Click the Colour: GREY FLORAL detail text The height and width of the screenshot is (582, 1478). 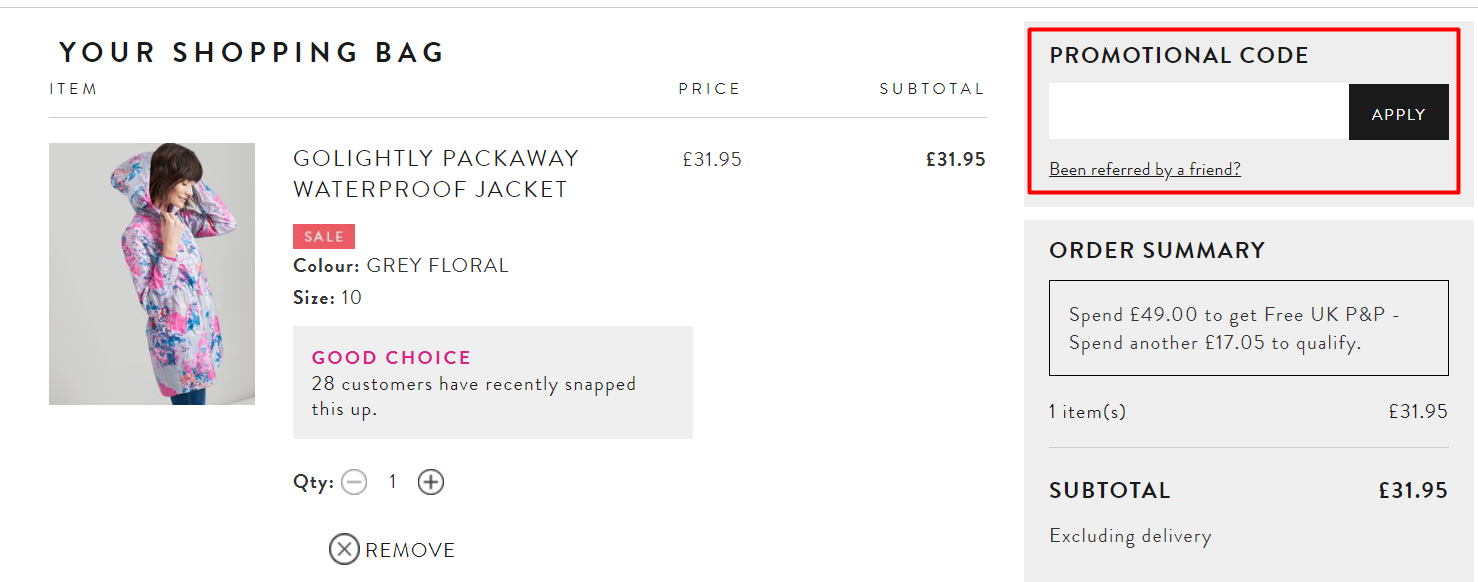pyautogui.click(x=400, y=264)
